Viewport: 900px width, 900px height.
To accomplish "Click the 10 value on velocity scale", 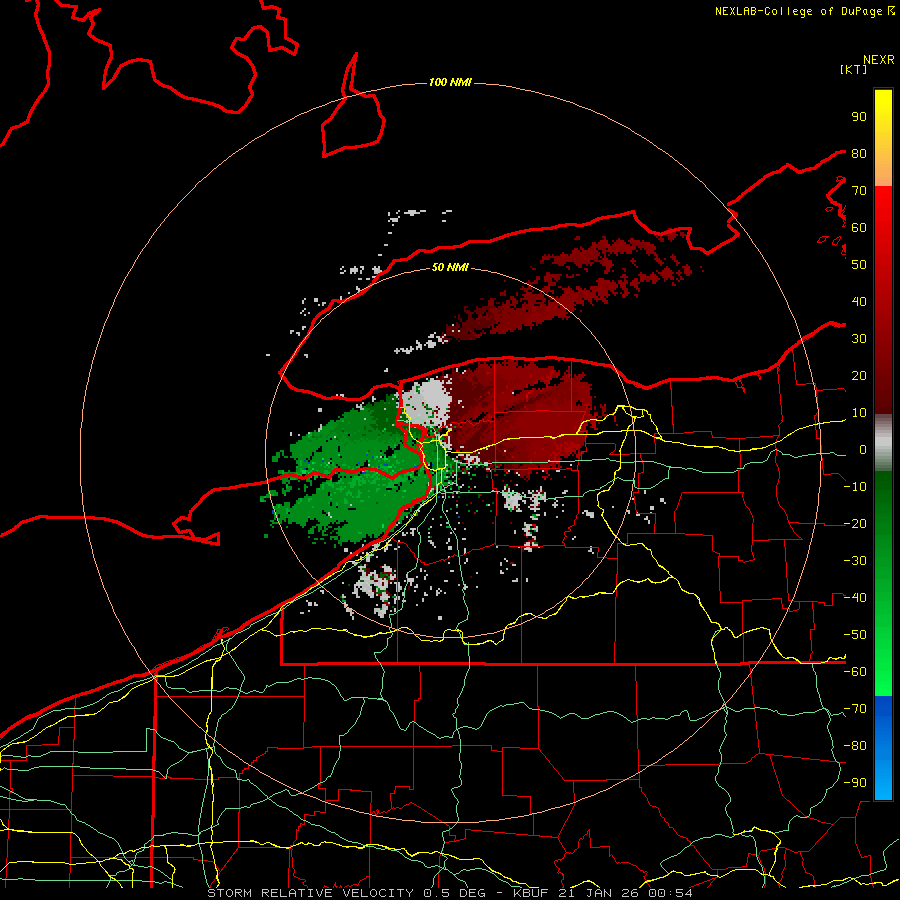I will [x=859, y=413].
